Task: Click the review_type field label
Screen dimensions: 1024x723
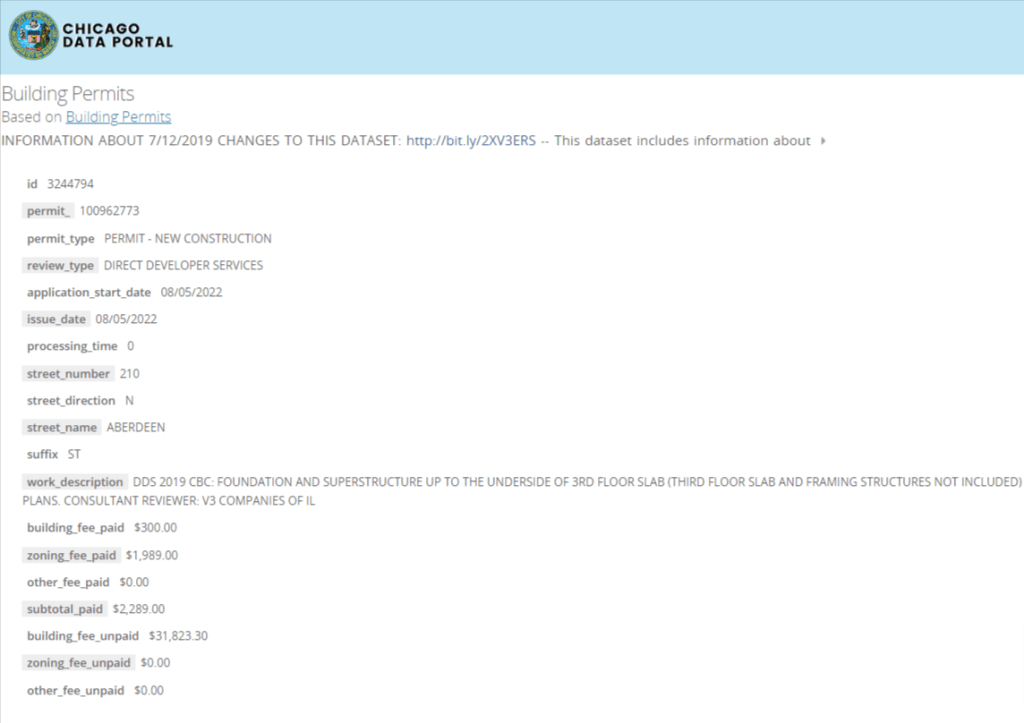Action: 60,265
